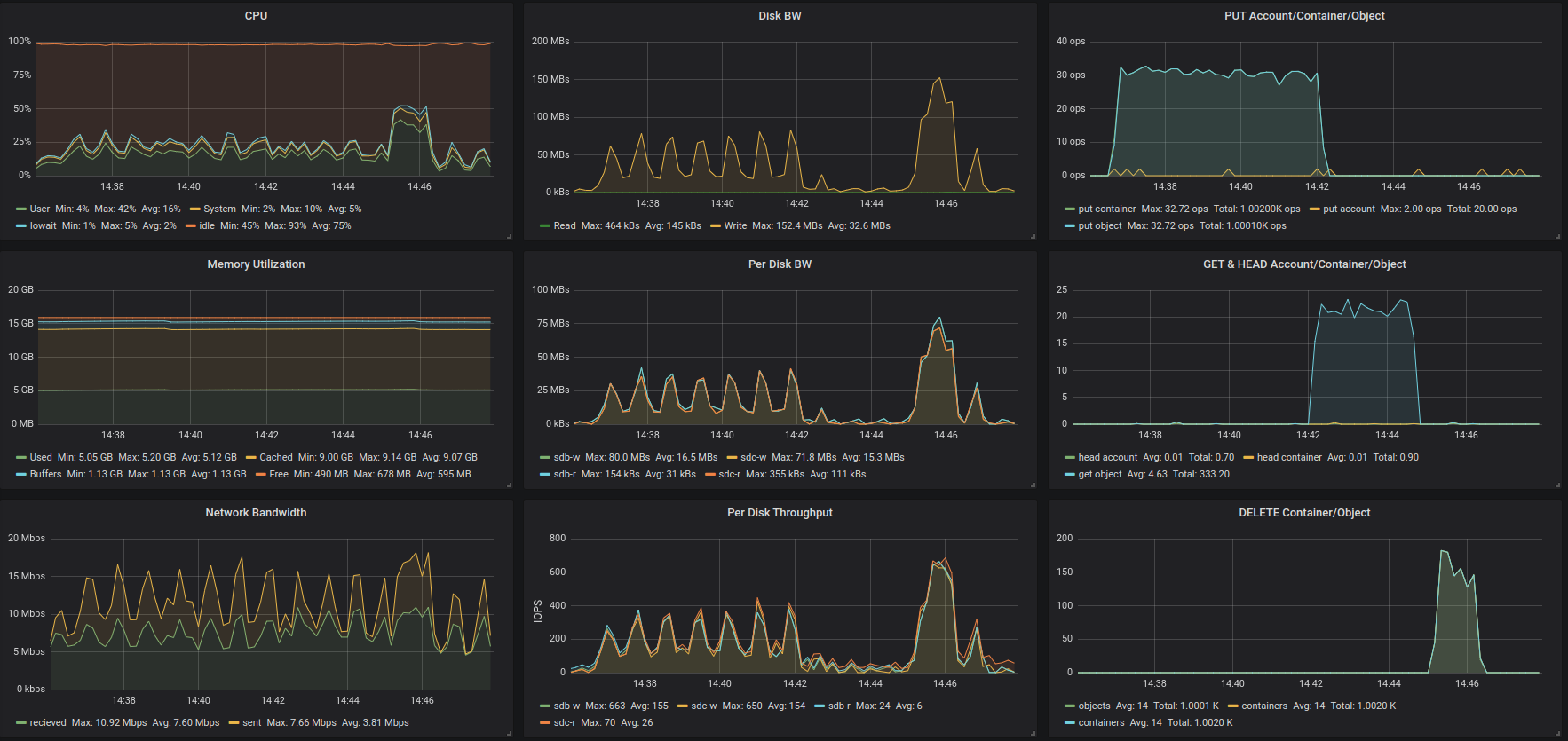Select sdc-r label in Per Disk Throughput legend
The image size is (1568, 741).
[x=565, y=723]
